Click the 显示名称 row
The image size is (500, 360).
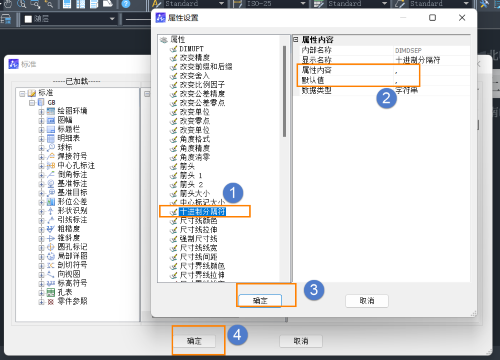pos(382,60)
